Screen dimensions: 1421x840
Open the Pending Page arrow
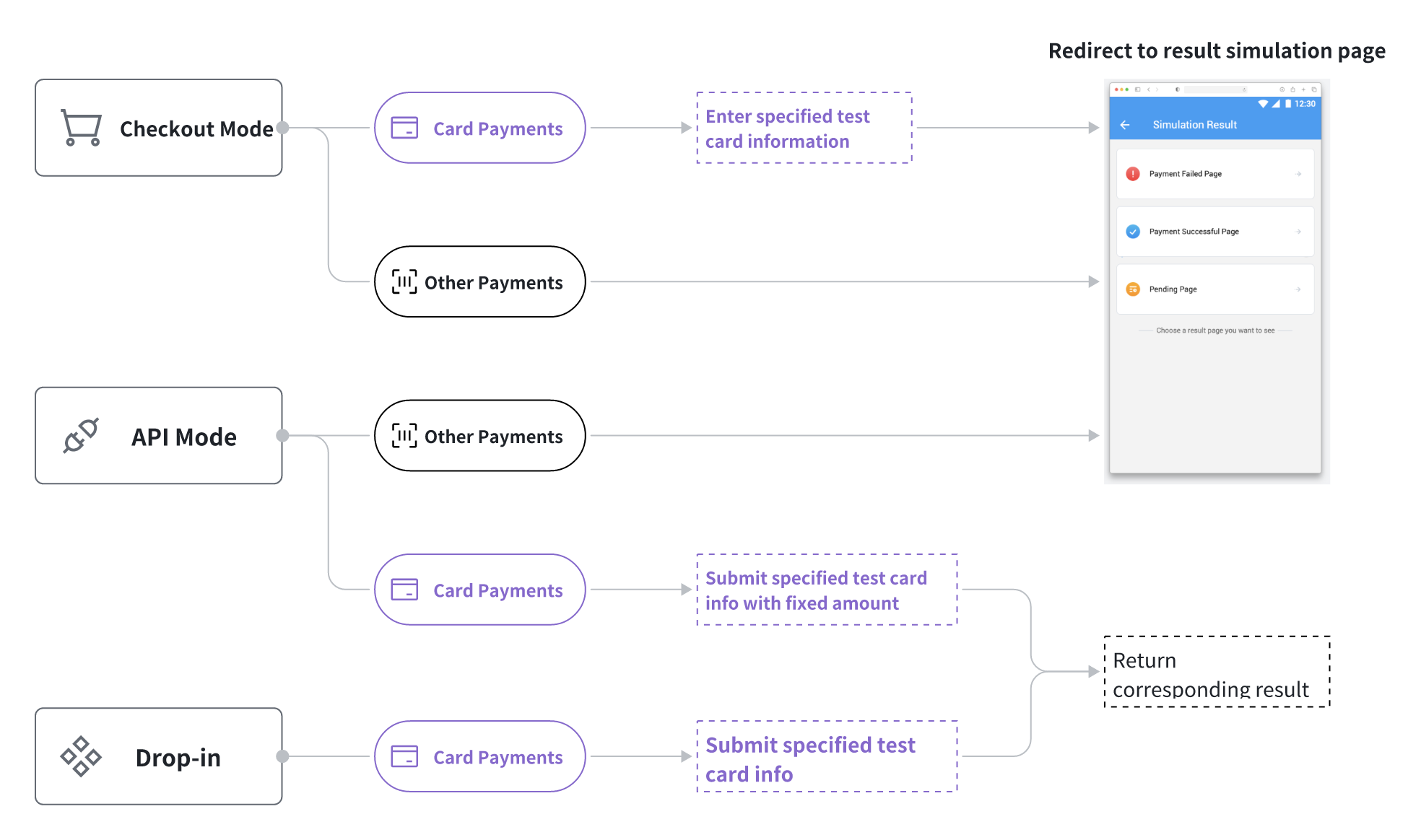tap(1298, 289)
